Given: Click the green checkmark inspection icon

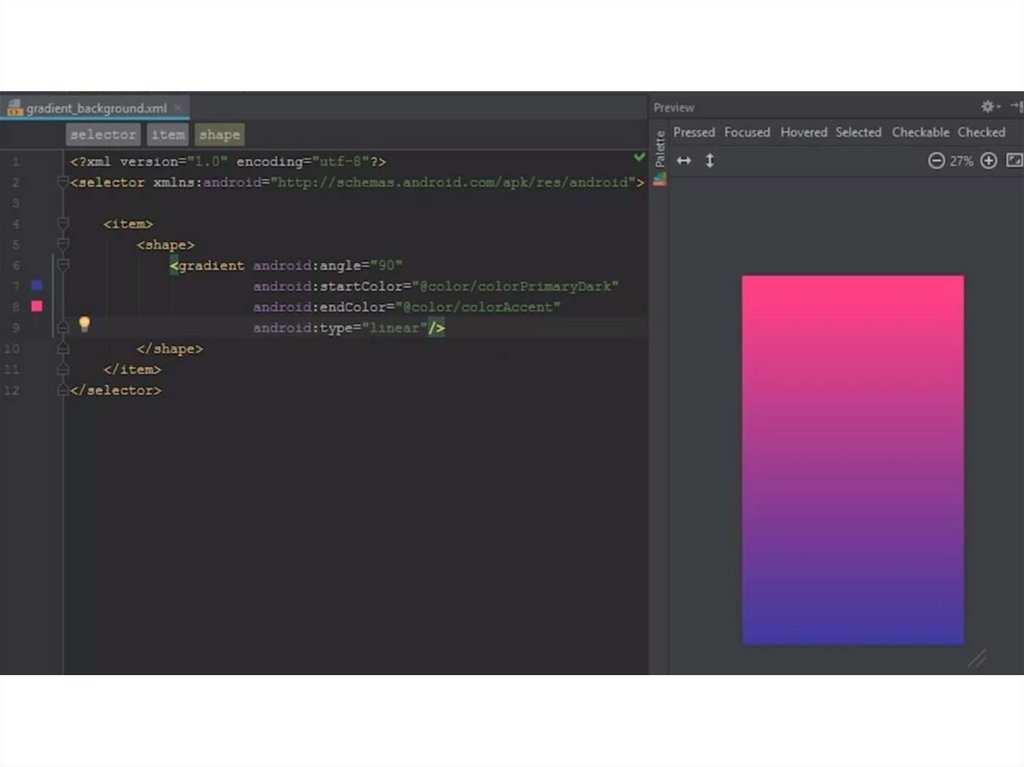Looking at the screenshot, I should tap(639, 158).
